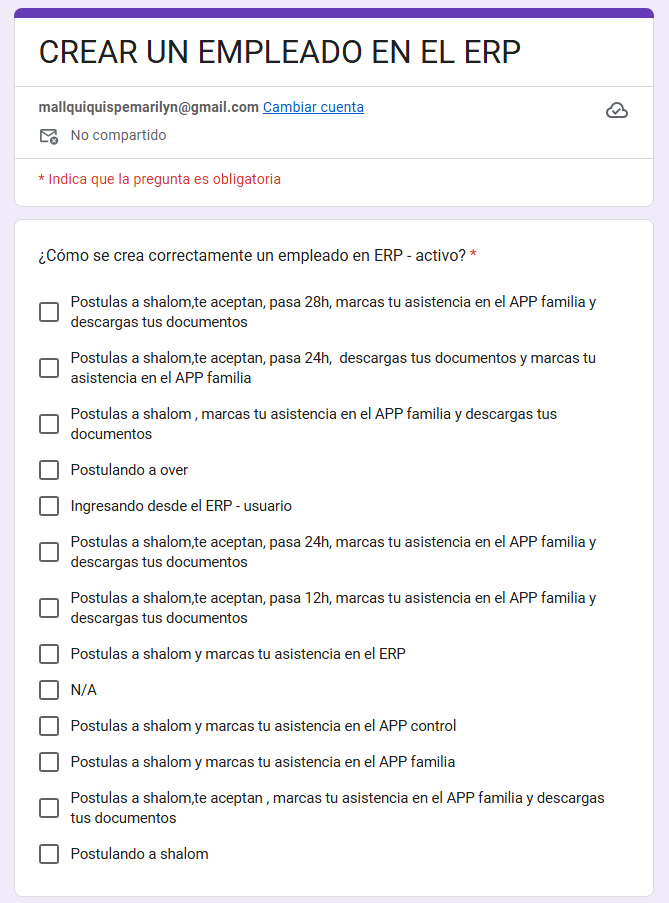Click the 'Cambiar cuenta' link
669x903 pixels.
313,107
